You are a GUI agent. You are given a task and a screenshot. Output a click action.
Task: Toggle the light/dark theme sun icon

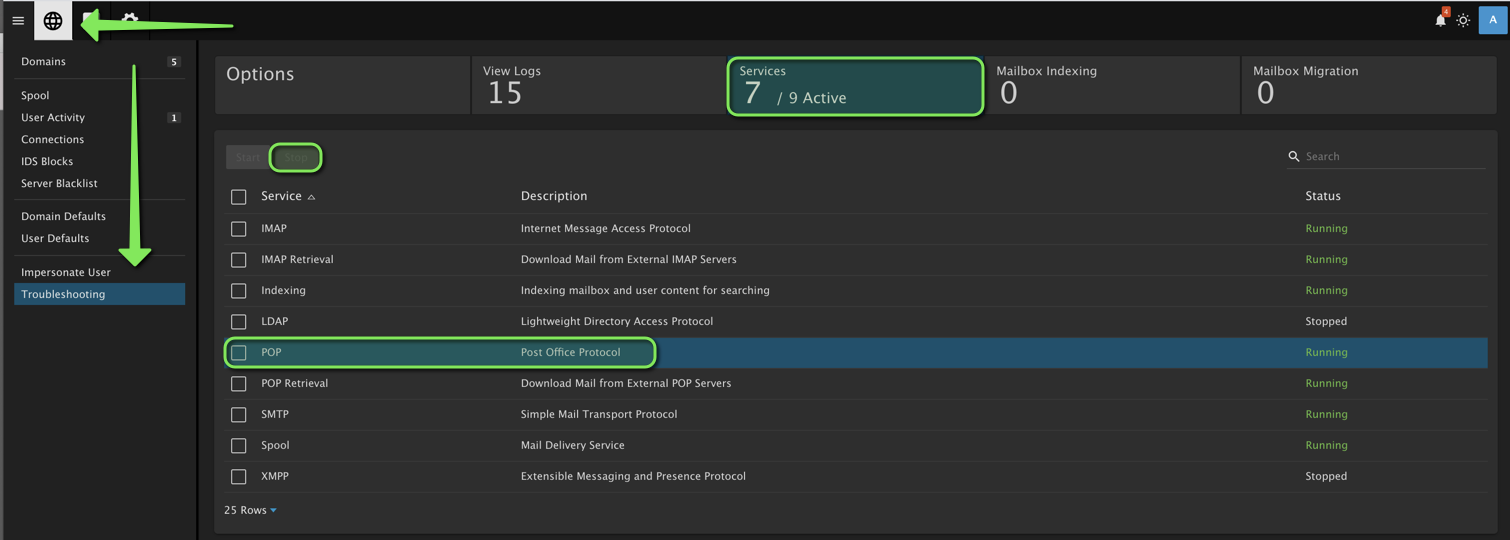click(x=1463, y=21)
